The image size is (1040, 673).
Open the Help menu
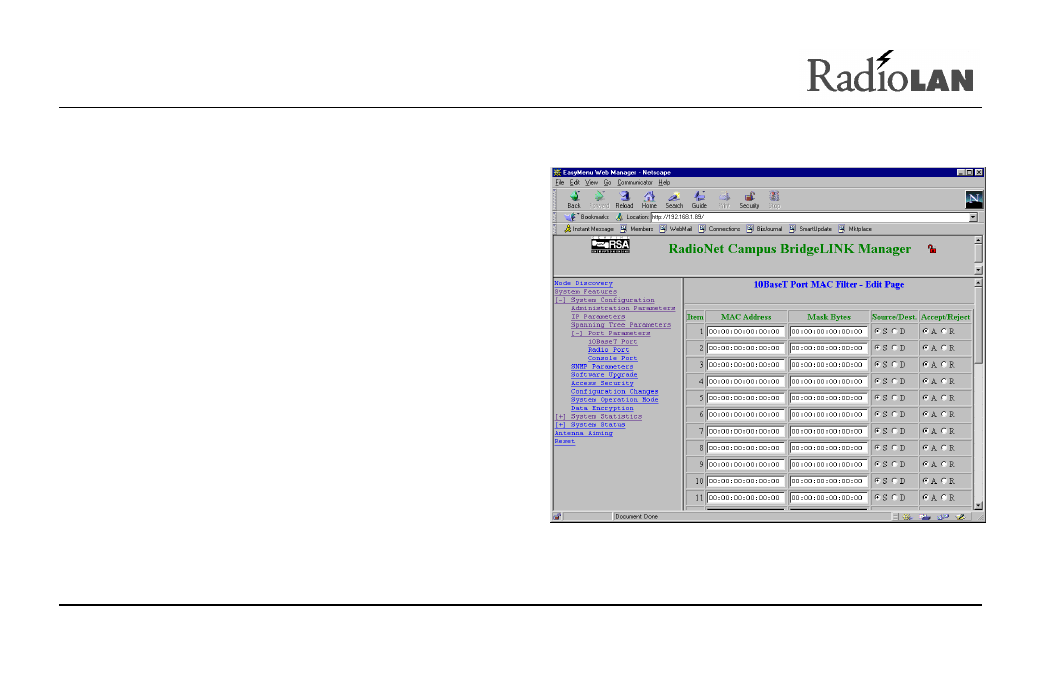point(664,182)
